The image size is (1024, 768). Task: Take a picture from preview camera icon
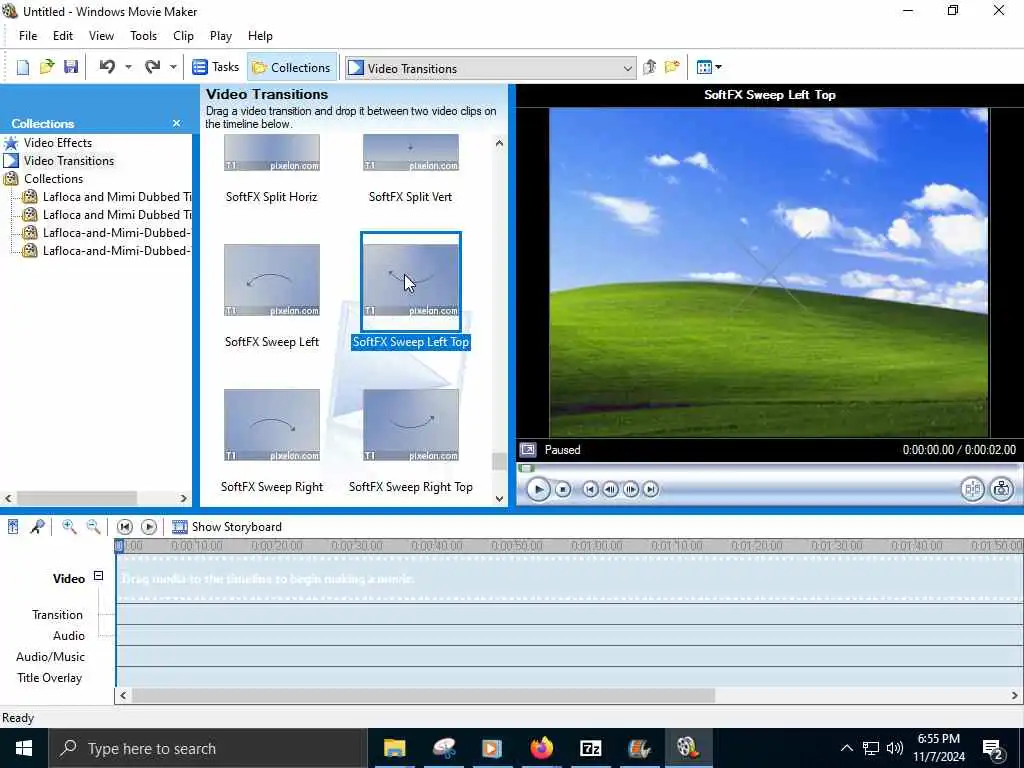pos(1002,489)
